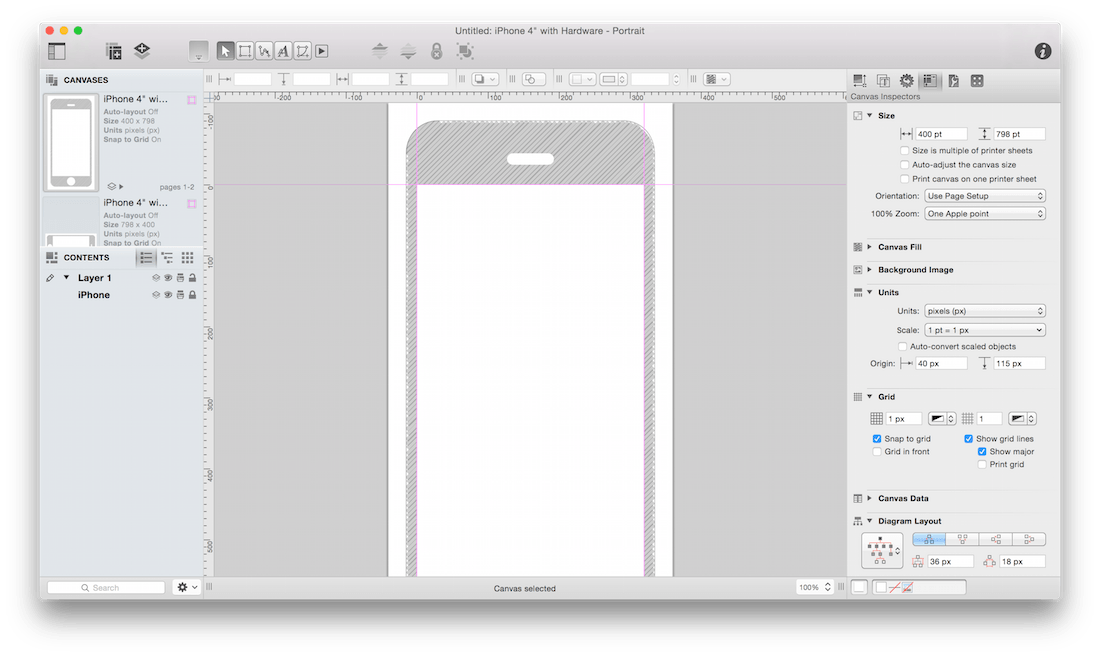Enable Size is multiple of printer sheets
This screenshot has height=656, width=1100.
click(904, 150)
